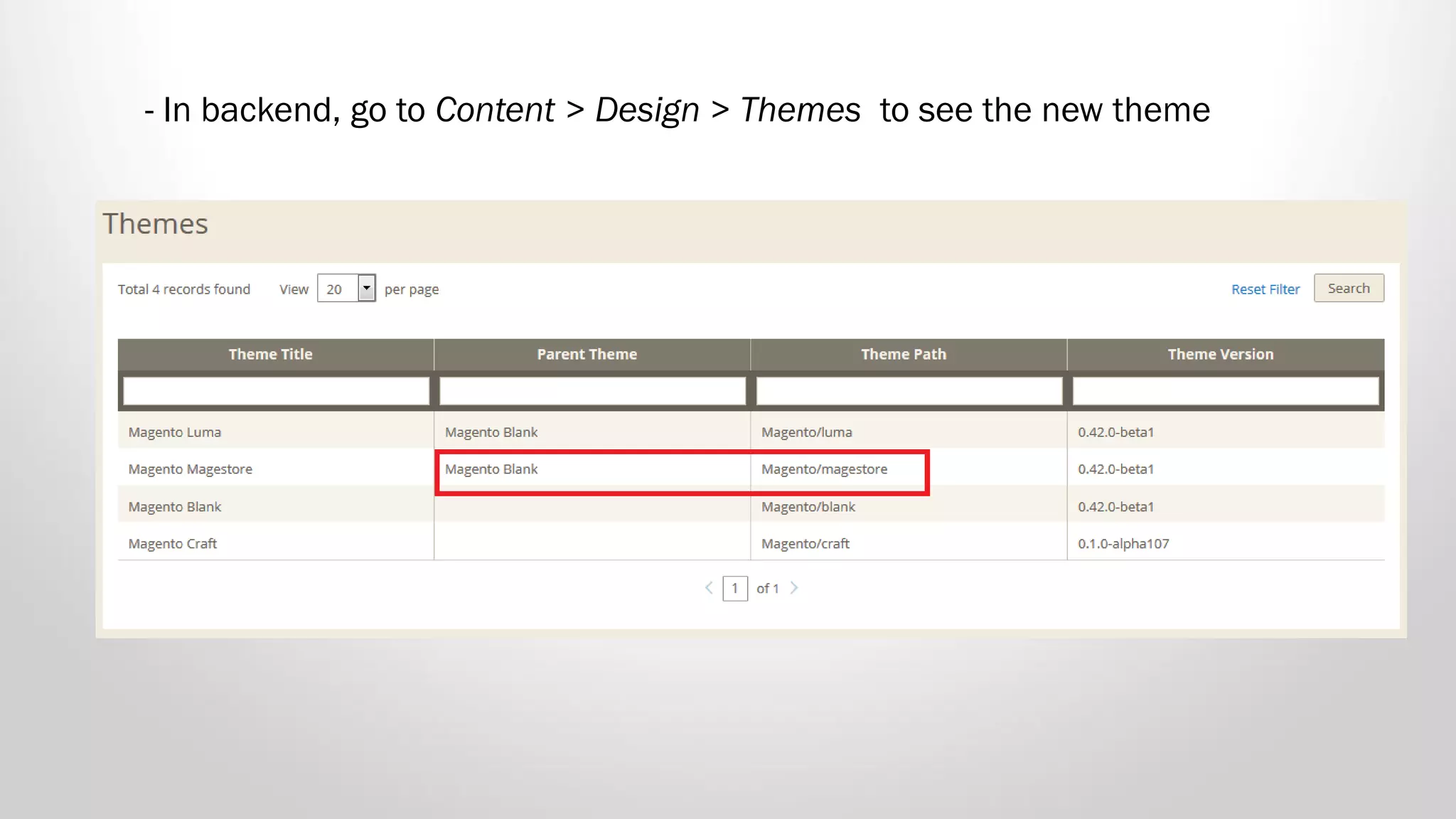Click the Magento/craft theme path
Viewport: 1456px width, 819px height.
(x=805, y=544)
